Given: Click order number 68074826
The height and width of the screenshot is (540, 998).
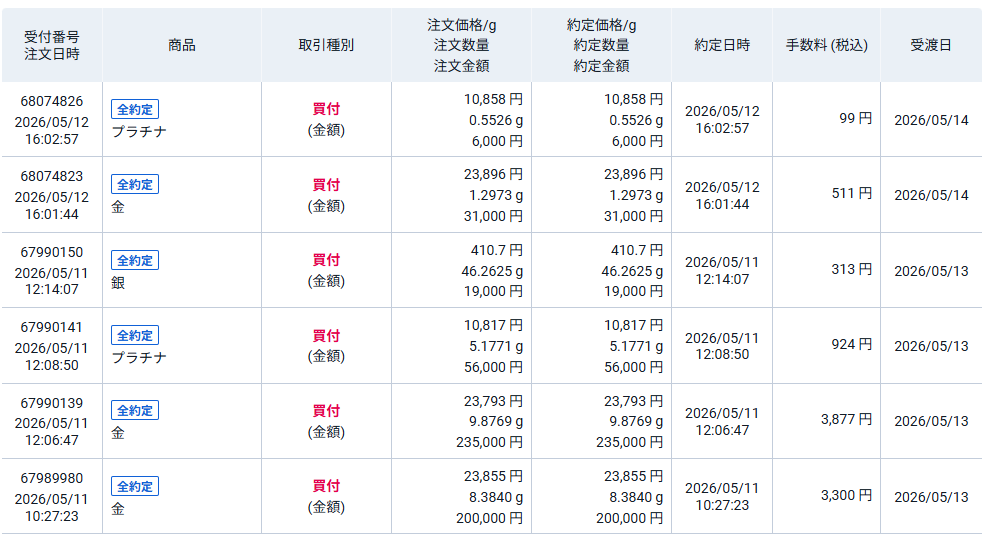Looking at the screenshot, I should click(52, 101).
